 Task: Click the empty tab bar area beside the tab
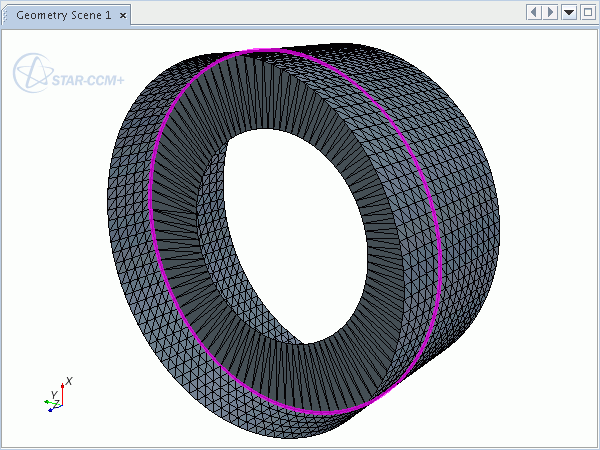[x=320, y=13]
